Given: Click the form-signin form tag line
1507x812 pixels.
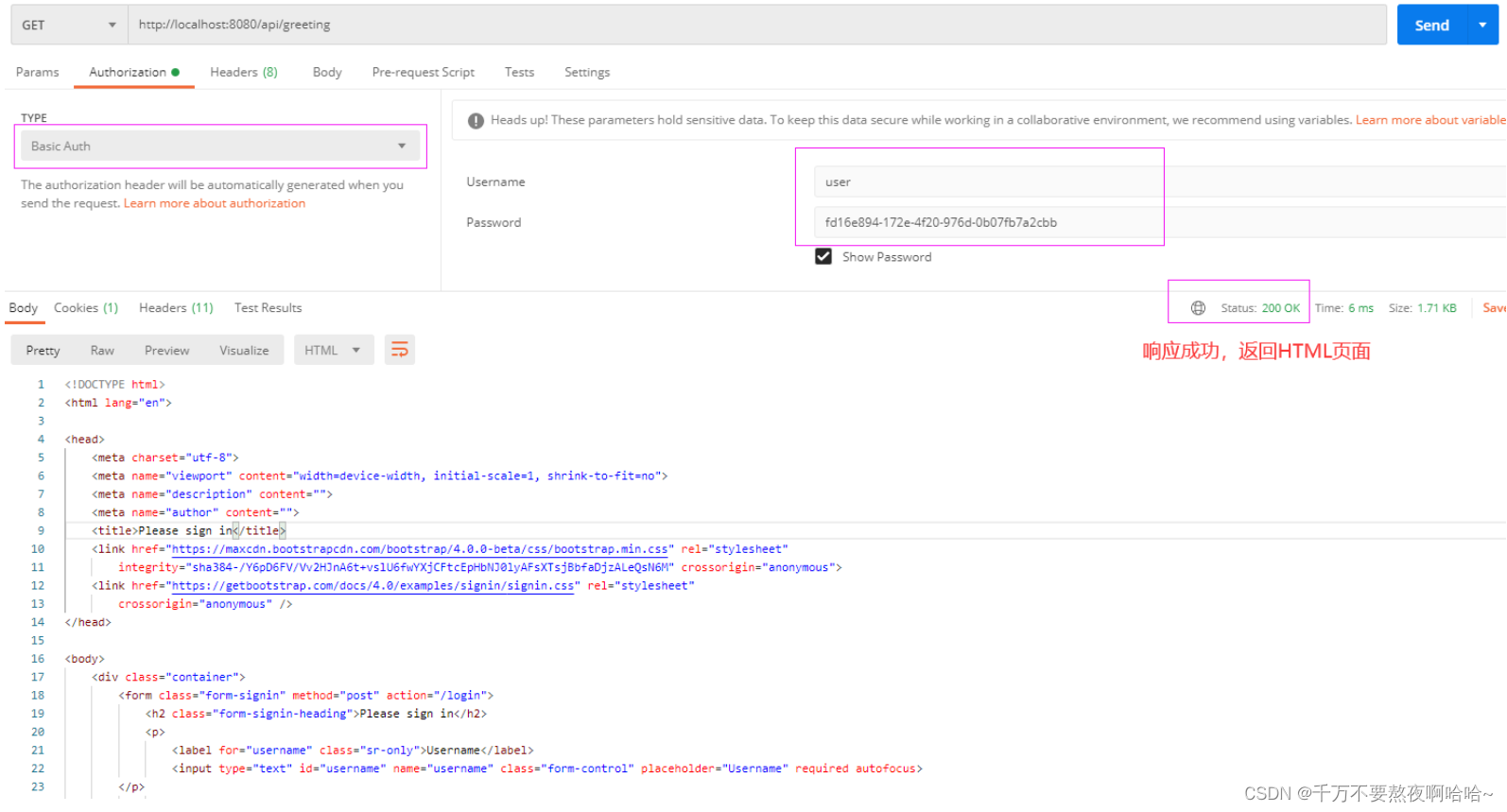Looking at the screenshot, I should pyautogui.click(x=305, y=696).
